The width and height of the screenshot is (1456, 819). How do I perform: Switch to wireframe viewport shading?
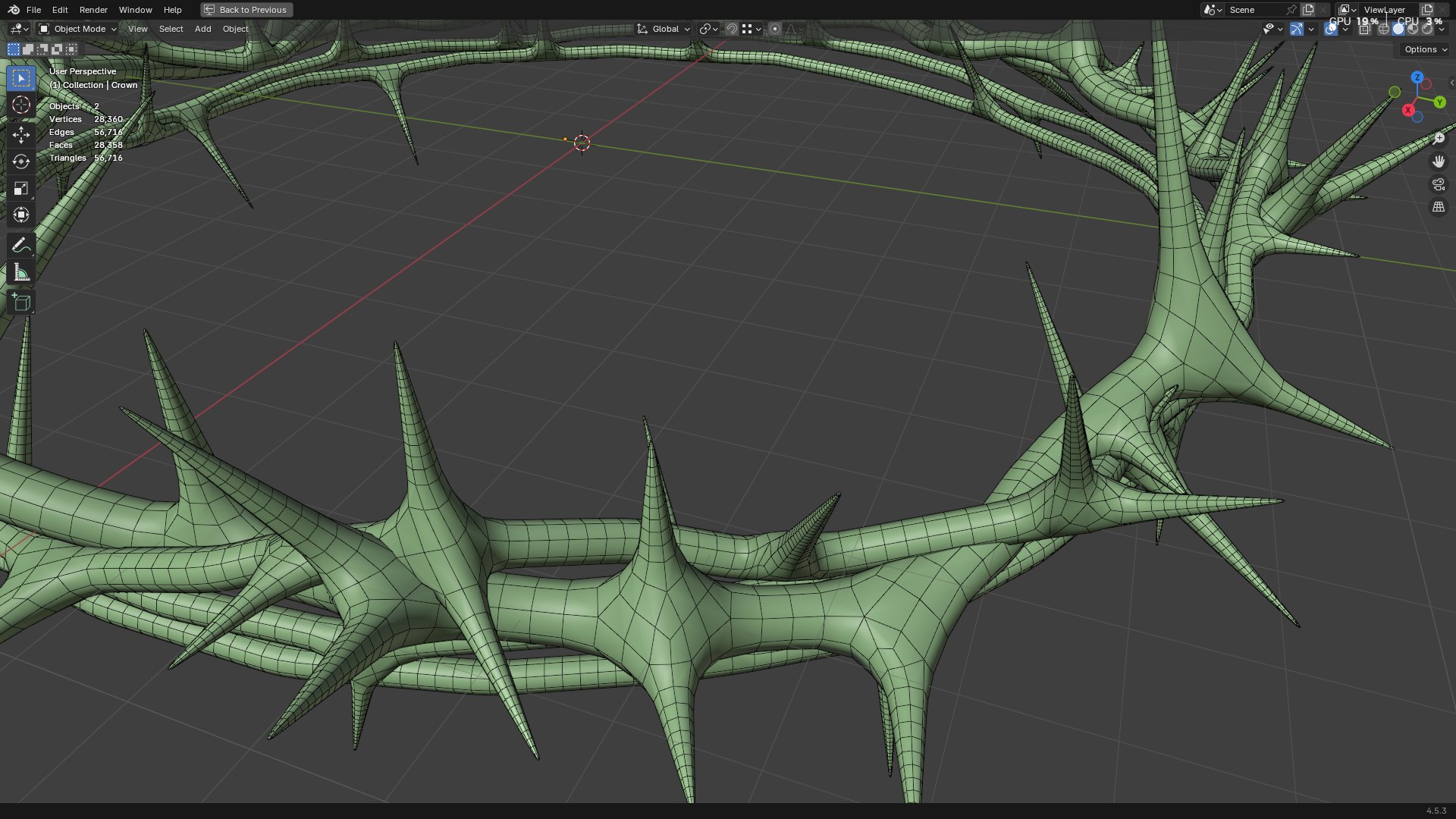click(1384, 29)
